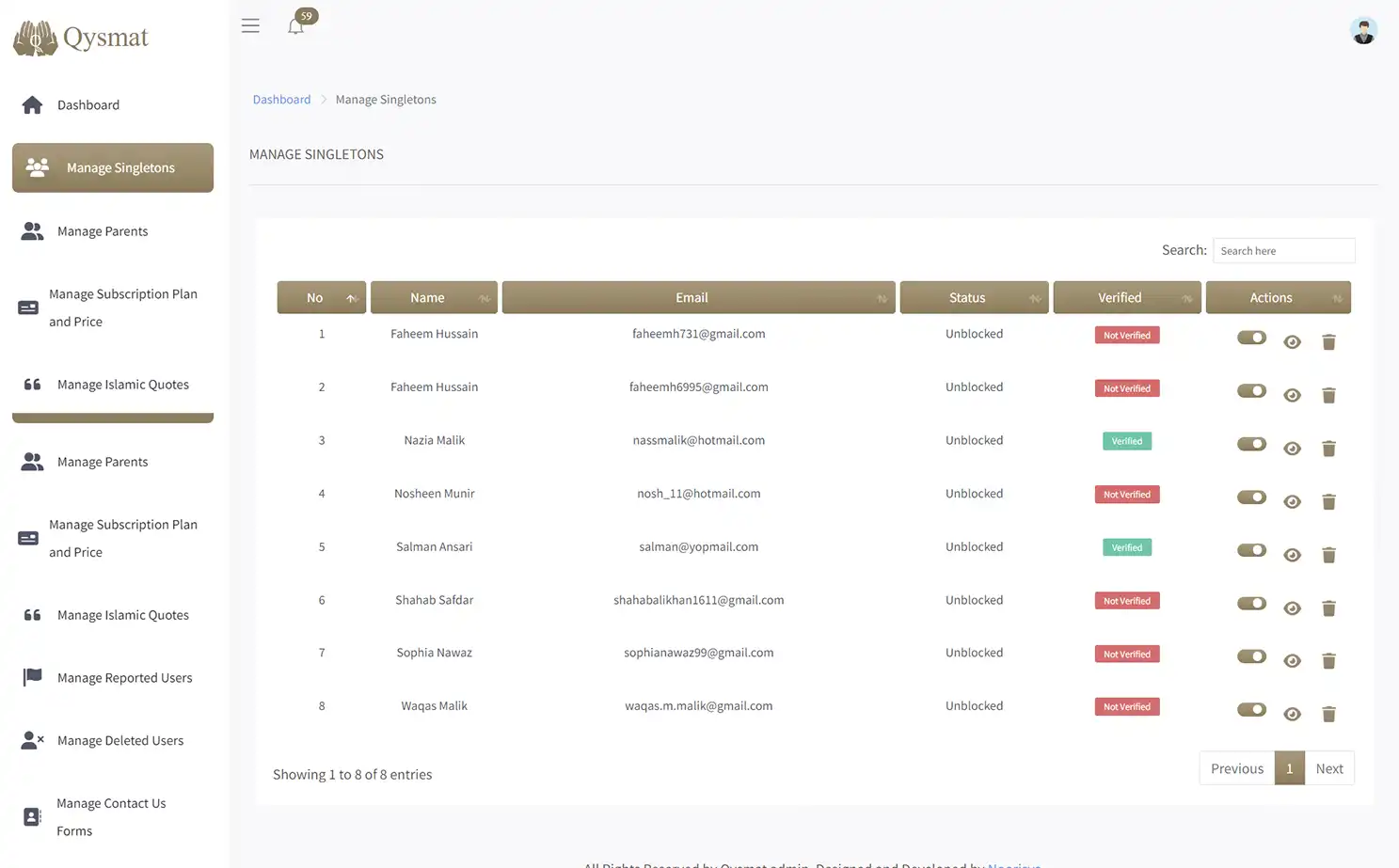Go to Dashboard via the breadcrumb link
Viewport: 1399px width, 868px height.
pyautogui.click(x=281, y=99)
